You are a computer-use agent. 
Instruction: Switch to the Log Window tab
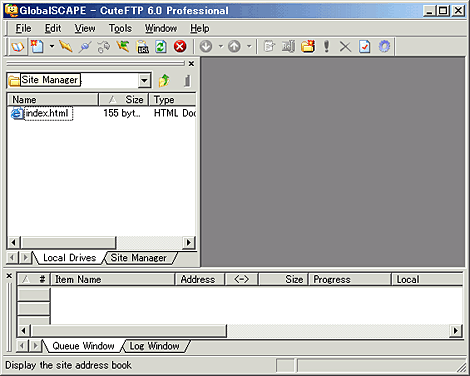coord(154,346)
